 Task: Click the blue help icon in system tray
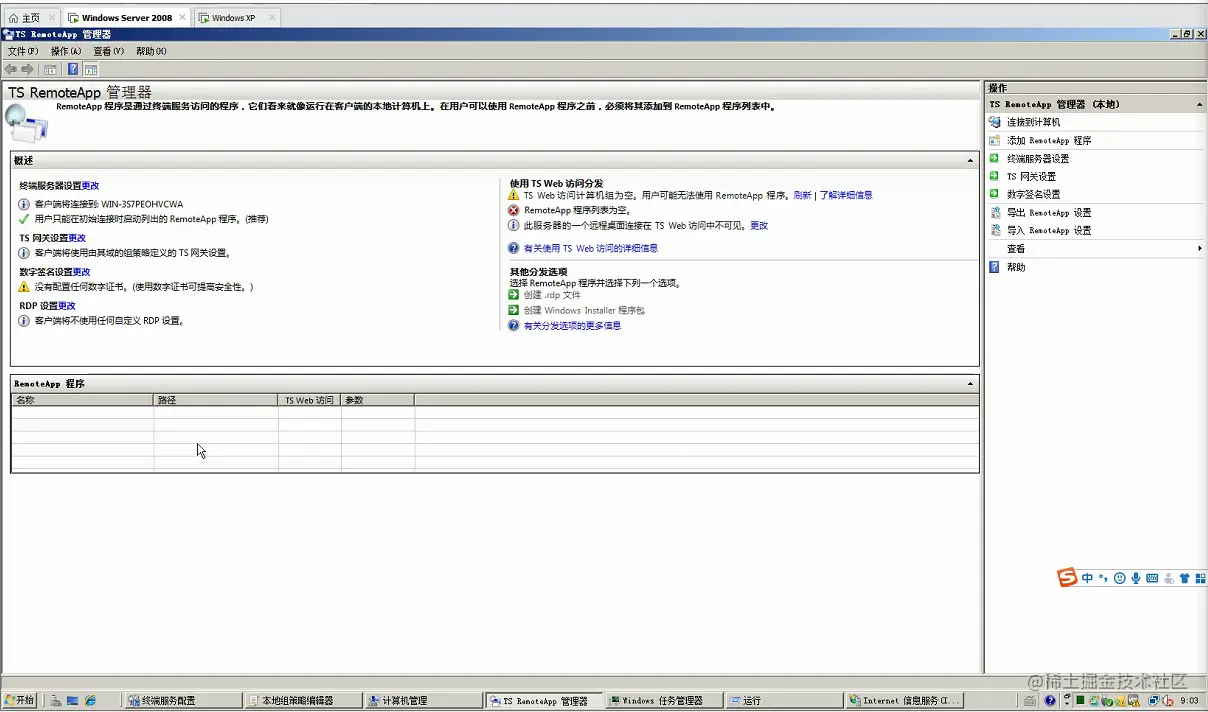pos(1050,701)
